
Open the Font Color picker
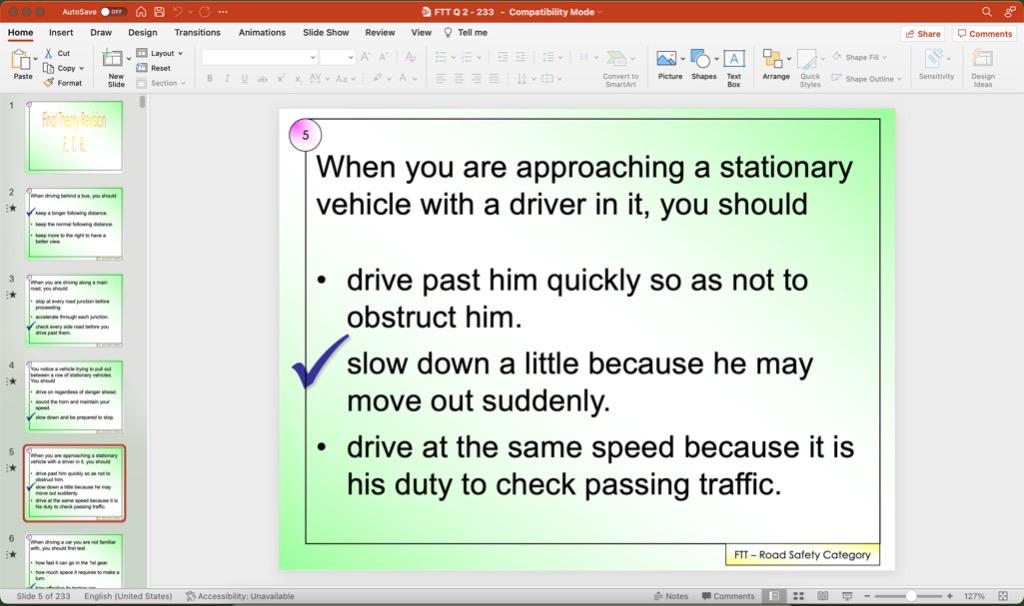click(404, 78)
